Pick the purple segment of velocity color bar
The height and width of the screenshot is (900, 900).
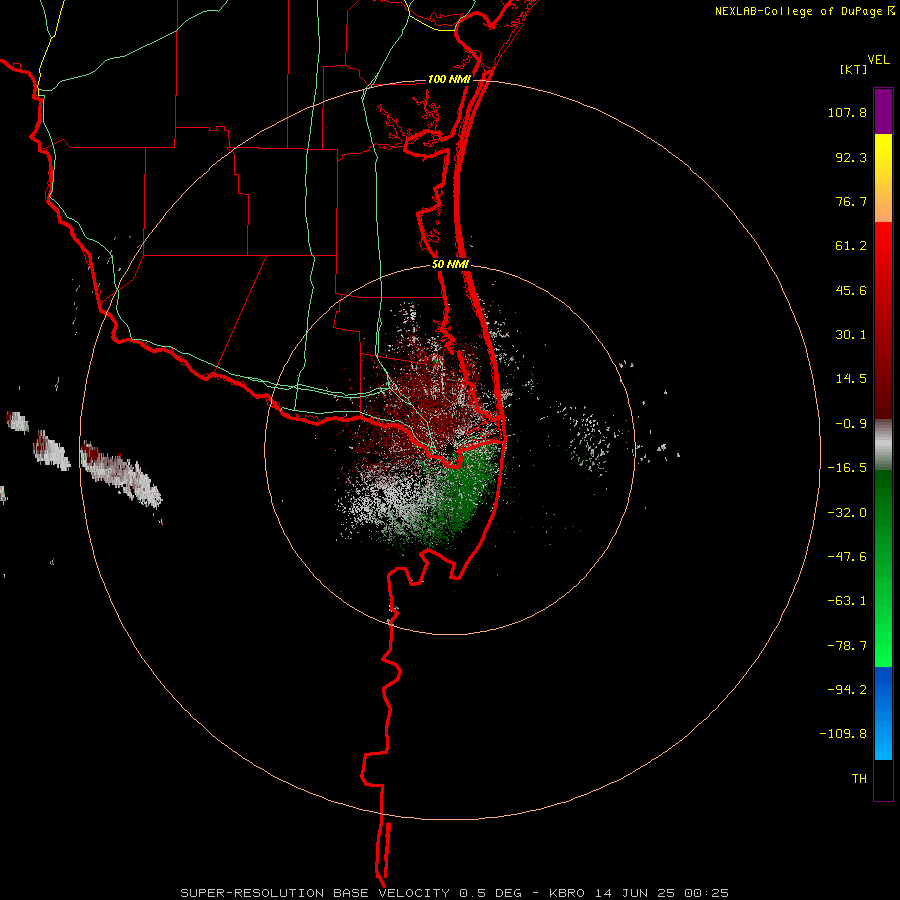pos(883,112)
